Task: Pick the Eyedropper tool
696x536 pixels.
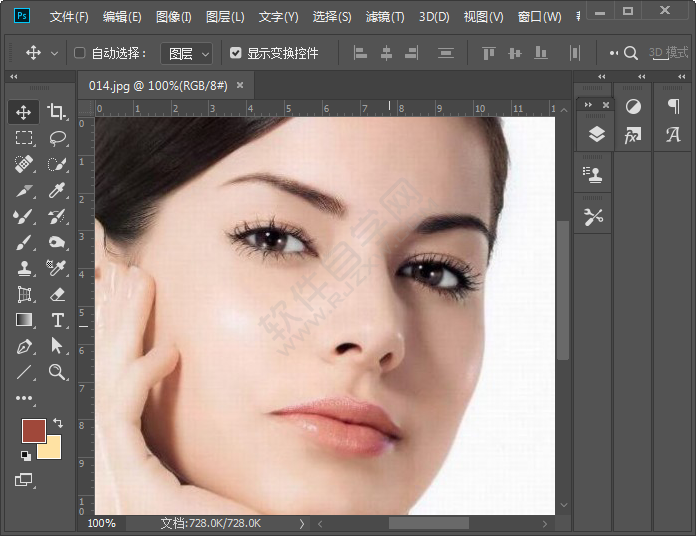Action: (57, 190)
